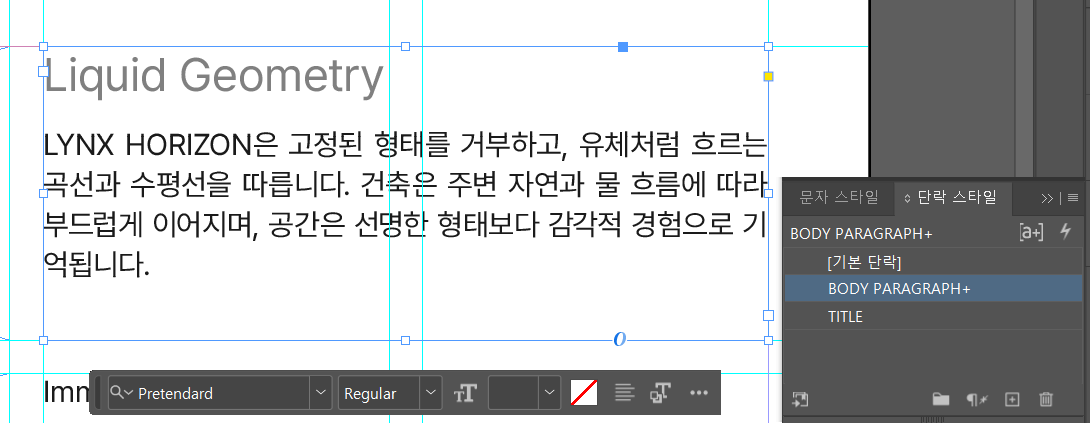This screenshot has height=423, width=1090.
Task: Click the Pretendard font name field
Action: [221, 393]
